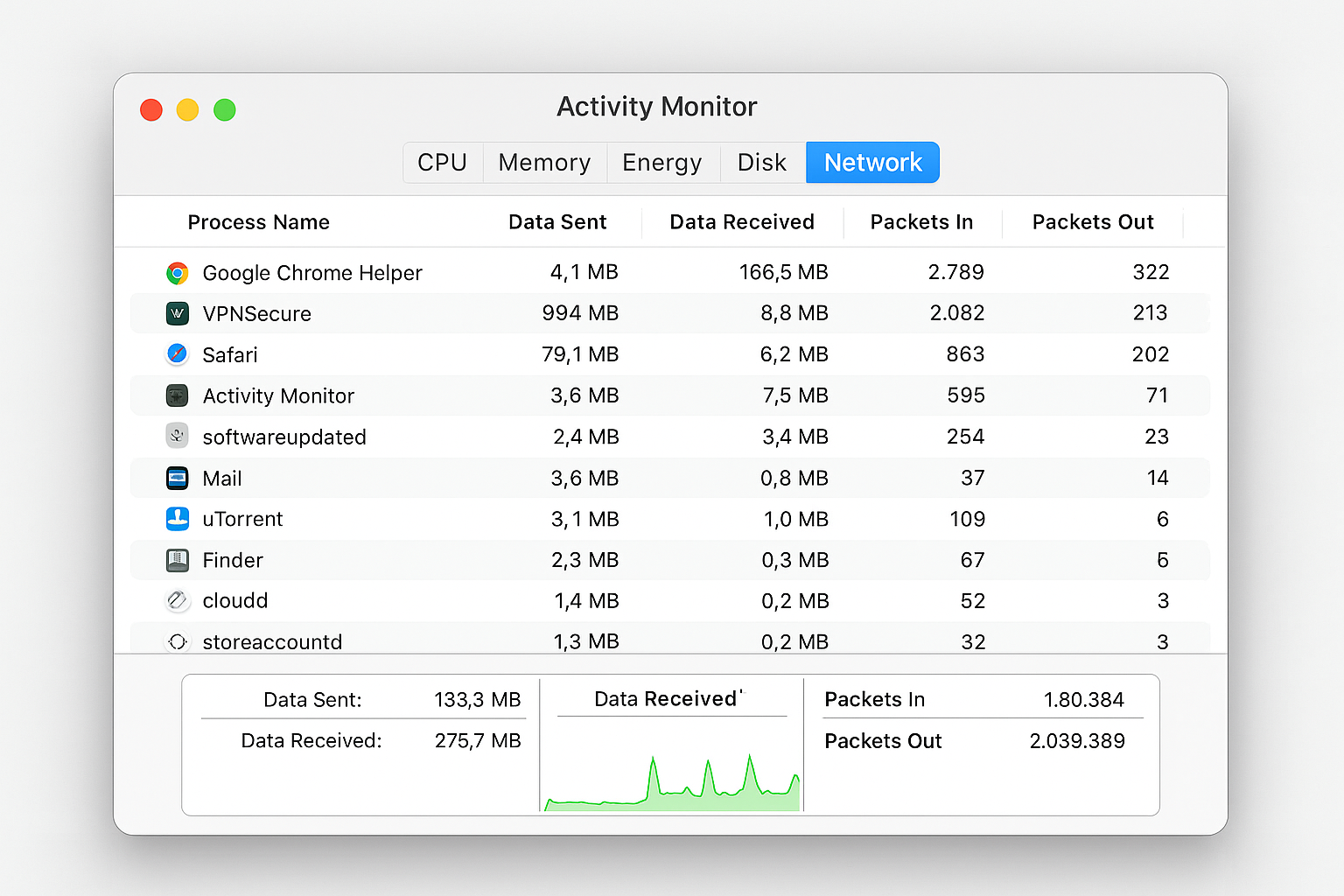
Task: Select the Mail process name
Action: pos(222,478)
